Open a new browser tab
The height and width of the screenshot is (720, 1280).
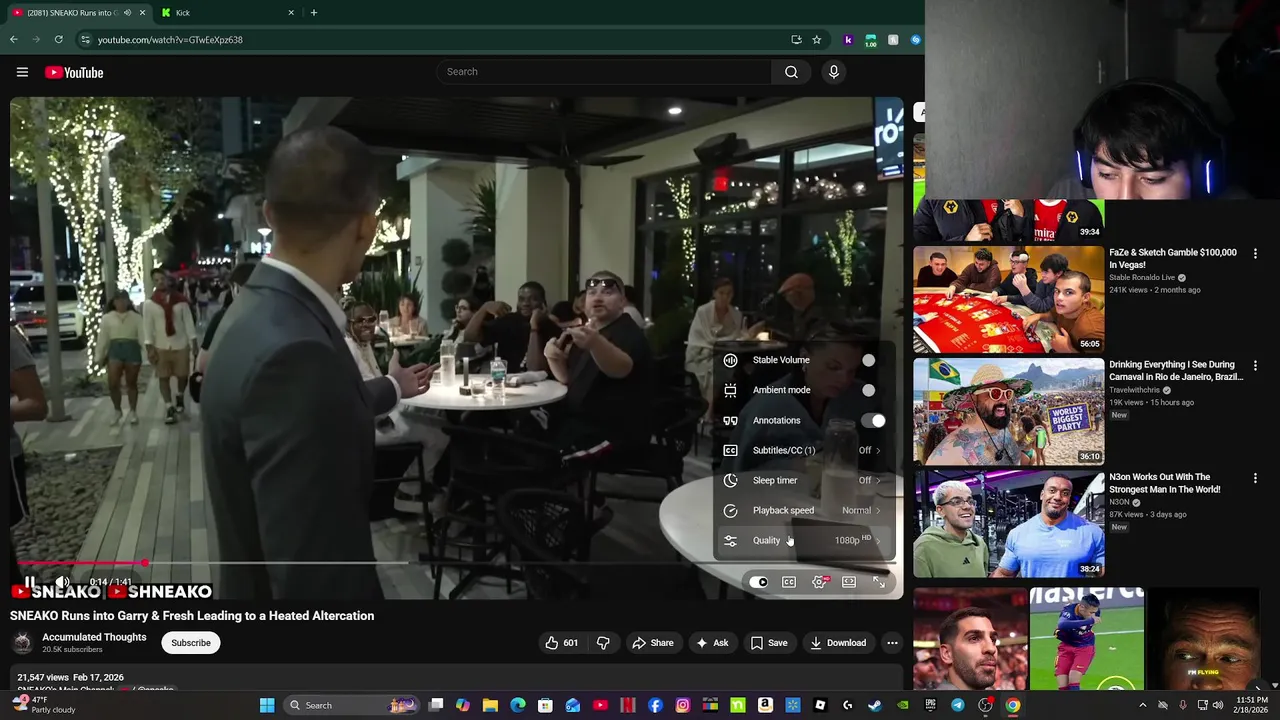(314, 13)
